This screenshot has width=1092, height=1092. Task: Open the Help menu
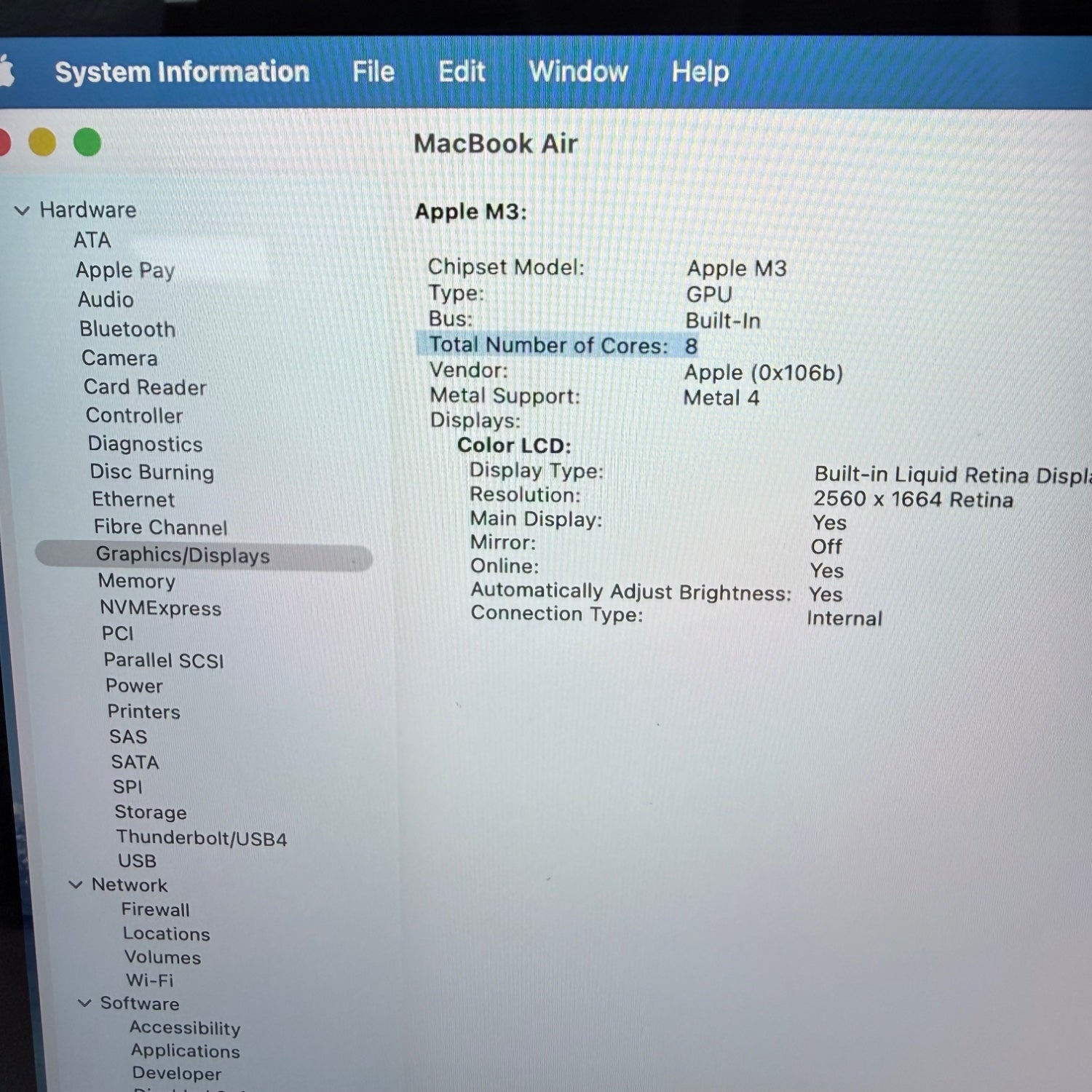[700, 72]
